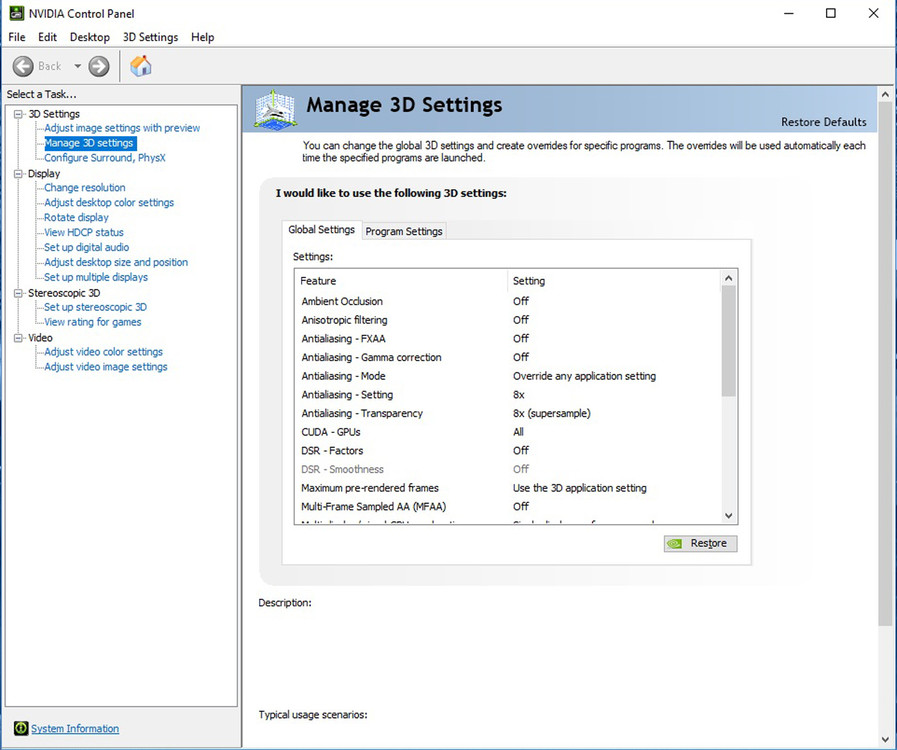
Task: Open Set up digital audio
Action: (86, 247)
